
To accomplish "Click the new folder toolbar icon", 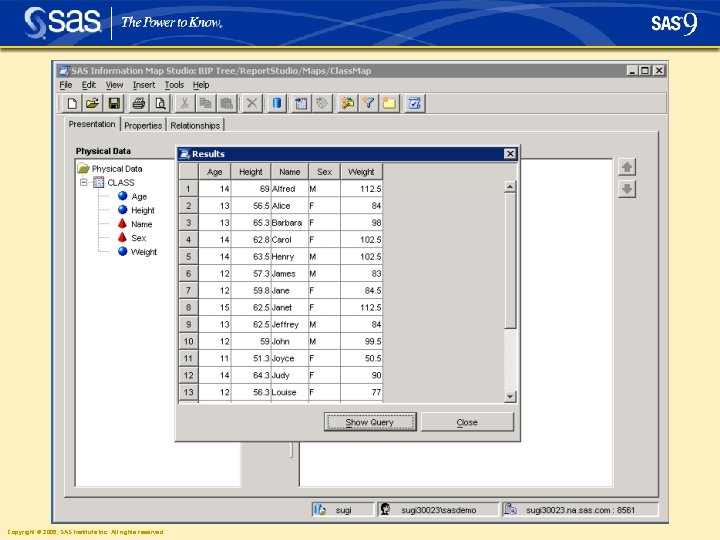I will tap(389, 103).
